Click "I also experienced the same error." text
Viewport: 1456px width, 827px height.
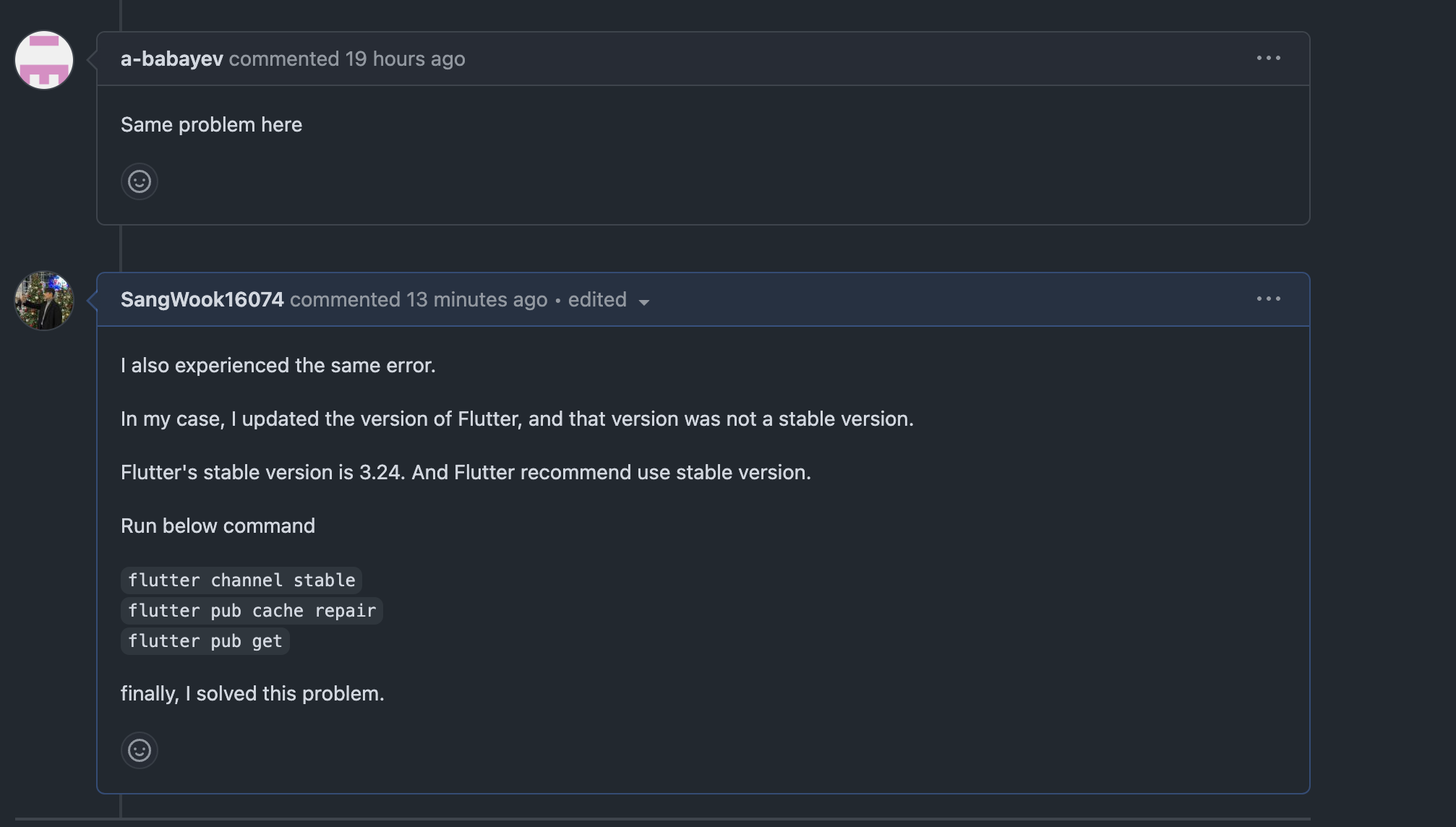(278, 365)
